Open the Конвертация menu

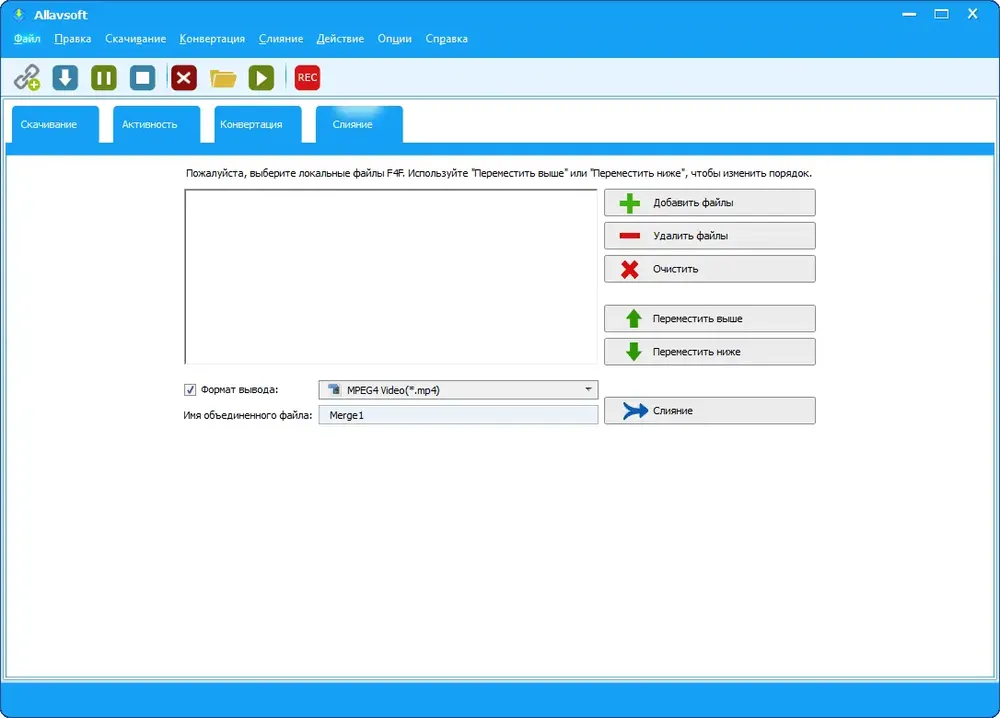click(212, 39)
